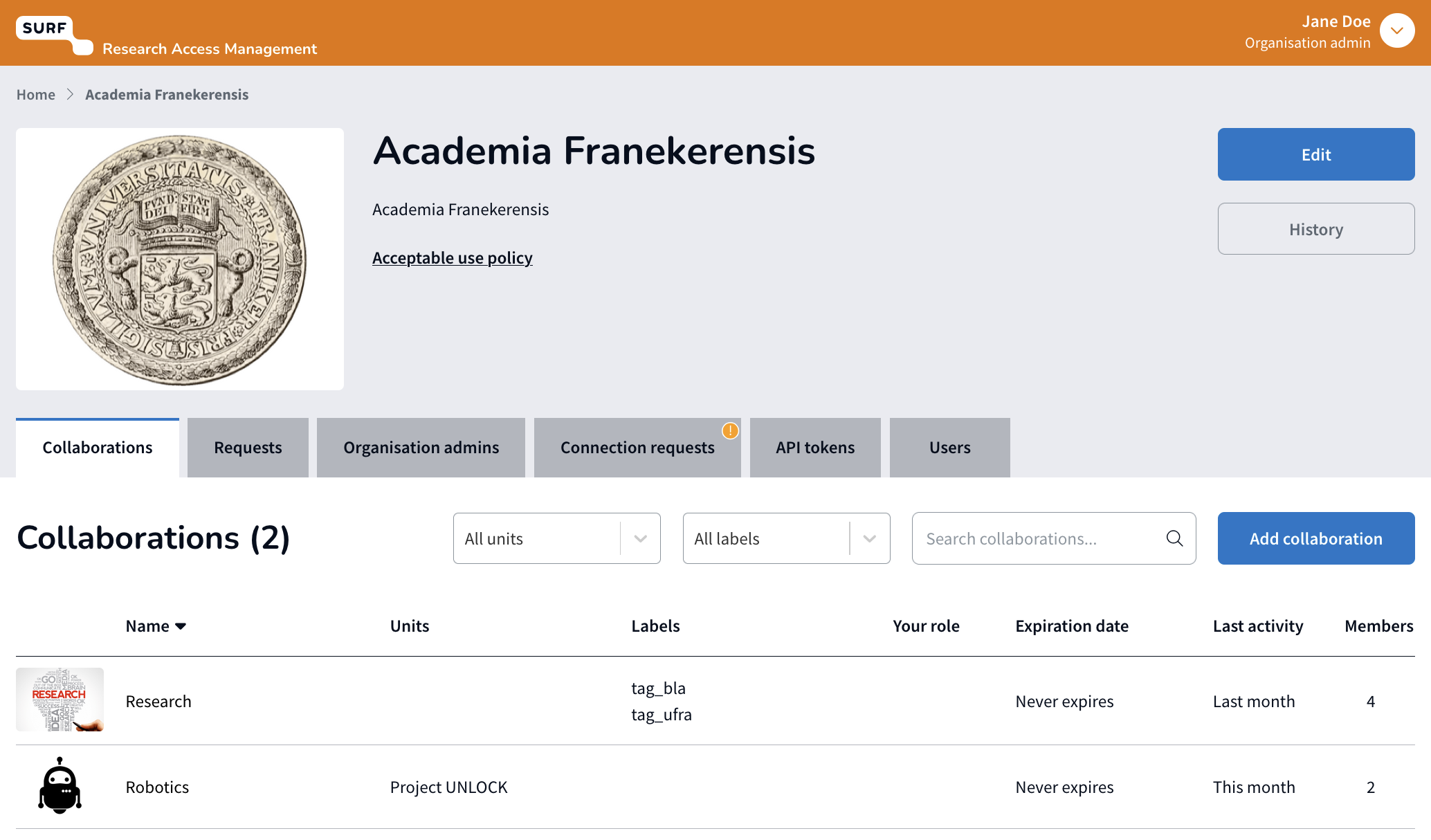Click the tag_bla label
This screenshot has height=840, width=1431.
(658, 688)
